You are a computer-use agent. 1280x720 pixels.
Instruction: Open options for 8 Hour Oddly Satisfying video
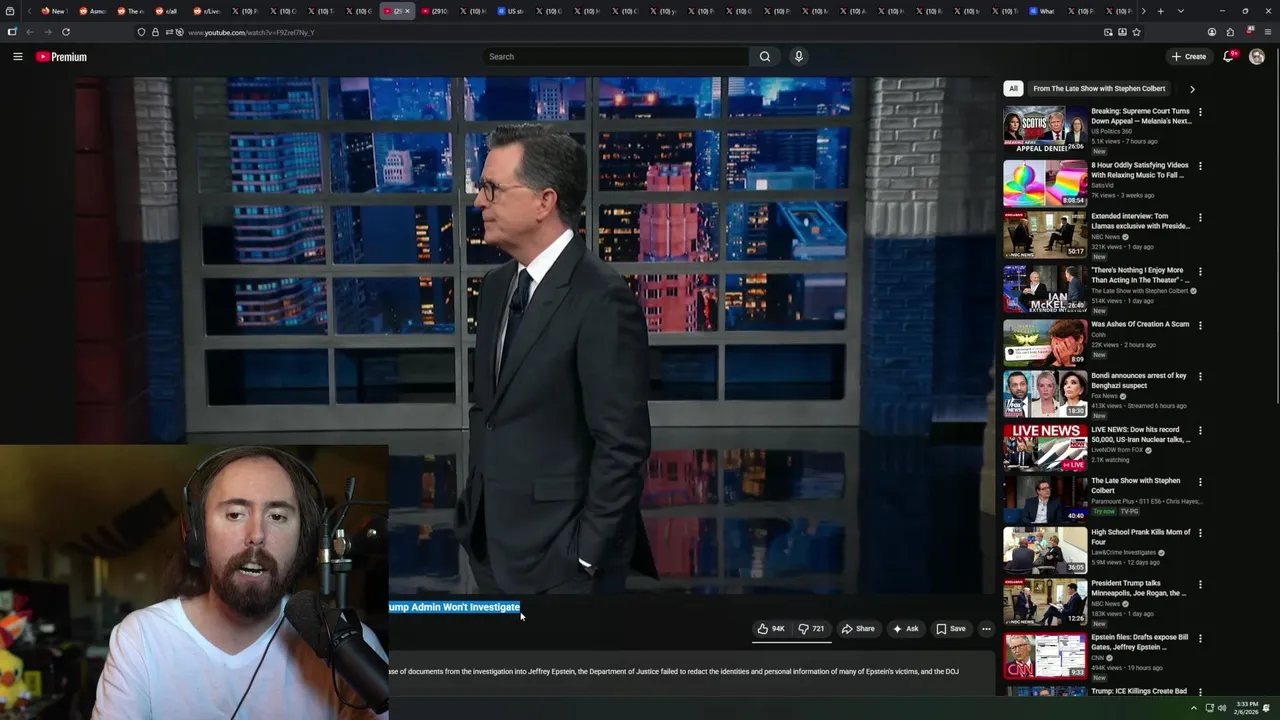click(x=1200, y=166)
